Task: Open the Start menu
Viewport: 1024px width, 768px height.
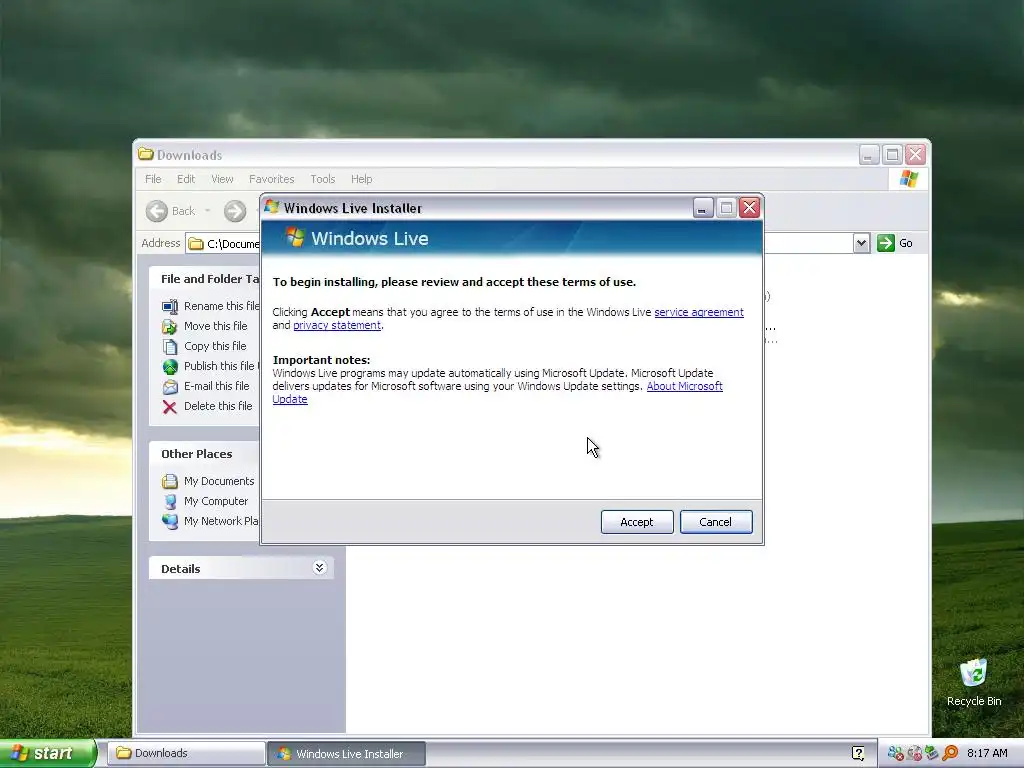Action: click(x=48, y=753)
